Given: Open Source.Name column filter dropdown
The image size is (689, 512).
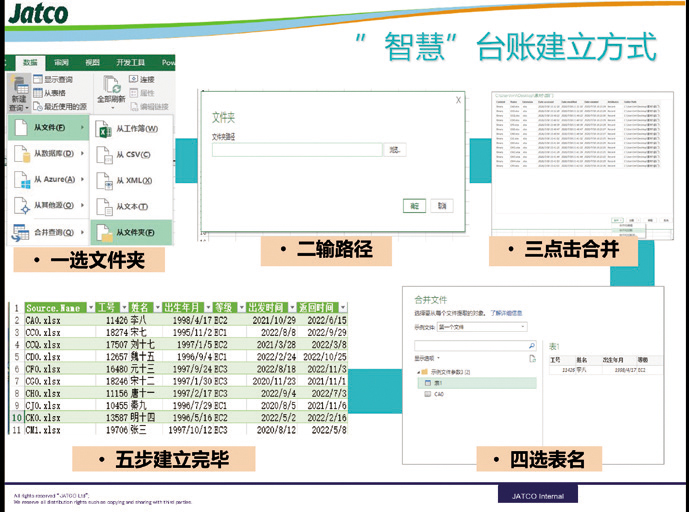Looking at the screenshot, I should tap(88, 308).
